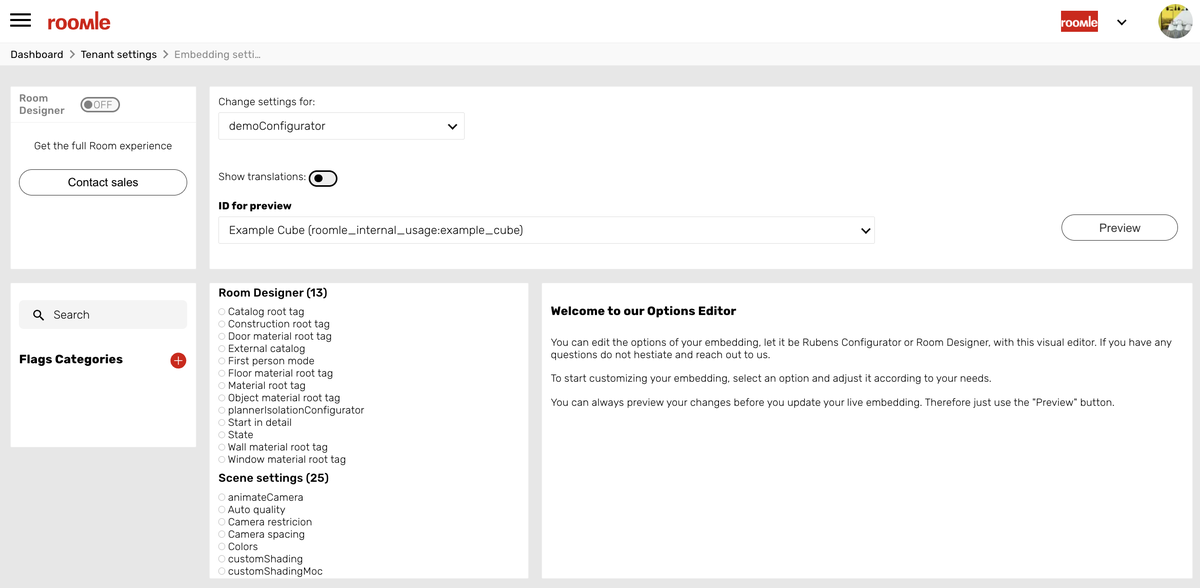Open the hamburger navigation menu
This screenshot has width=1200, height=588.
coord(20,20)
